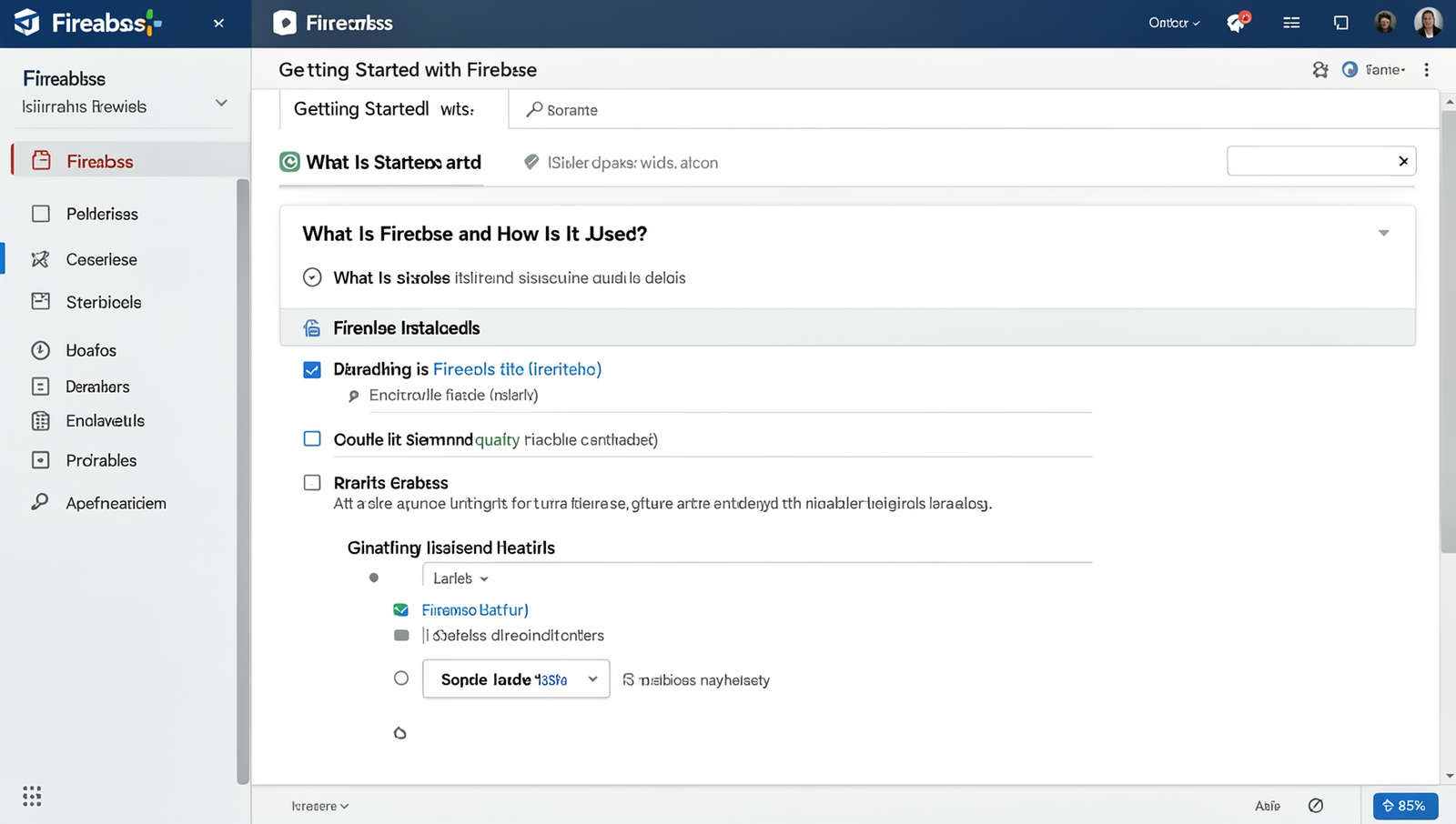Image resolution: width=1456 pixels, height=824 pixels.
Task: Click the Enolavetıls grid icon
Action: tap(41, 421)
